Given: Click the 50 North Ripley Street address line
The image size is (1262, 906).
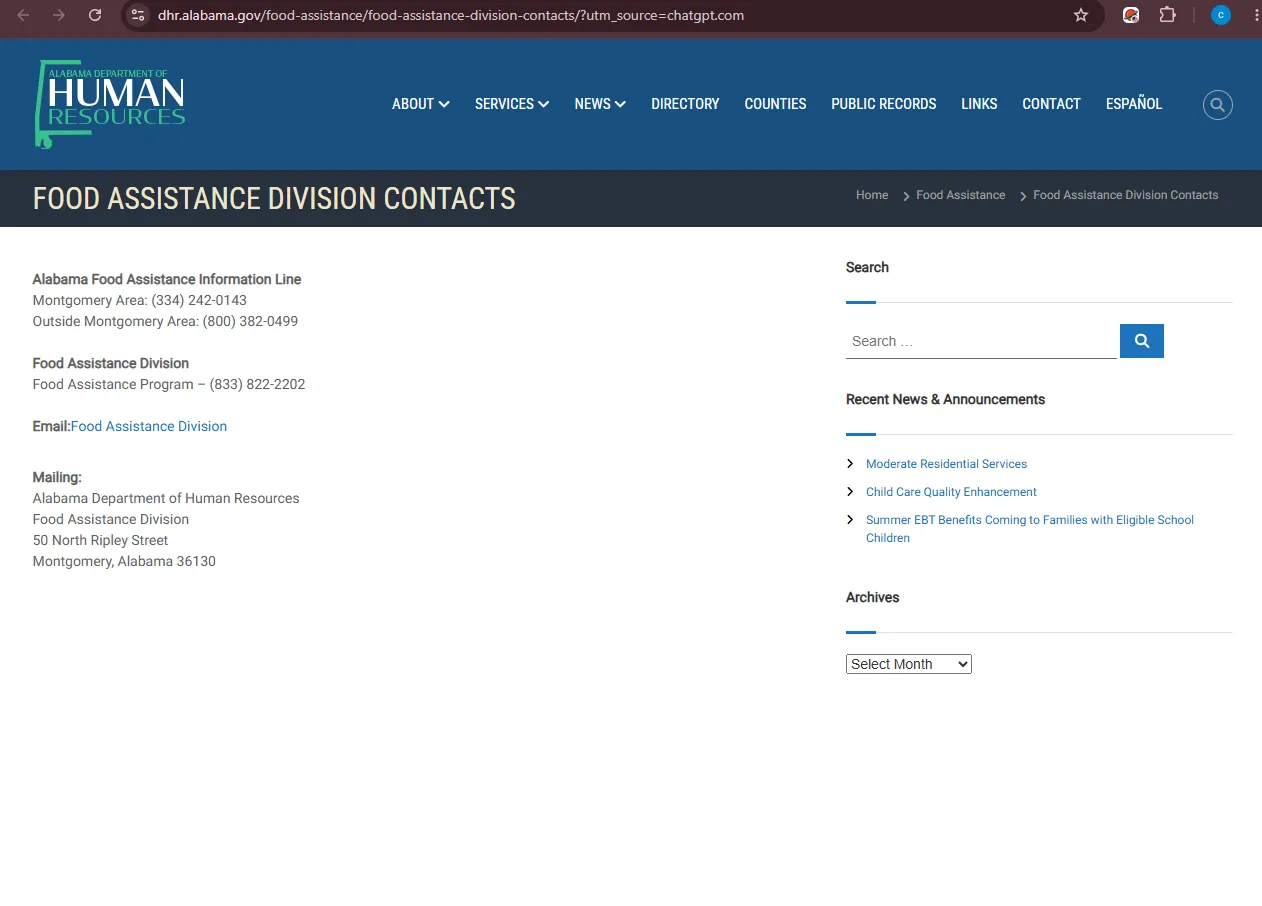Looking at the screenshot, I should pos(100,540).
